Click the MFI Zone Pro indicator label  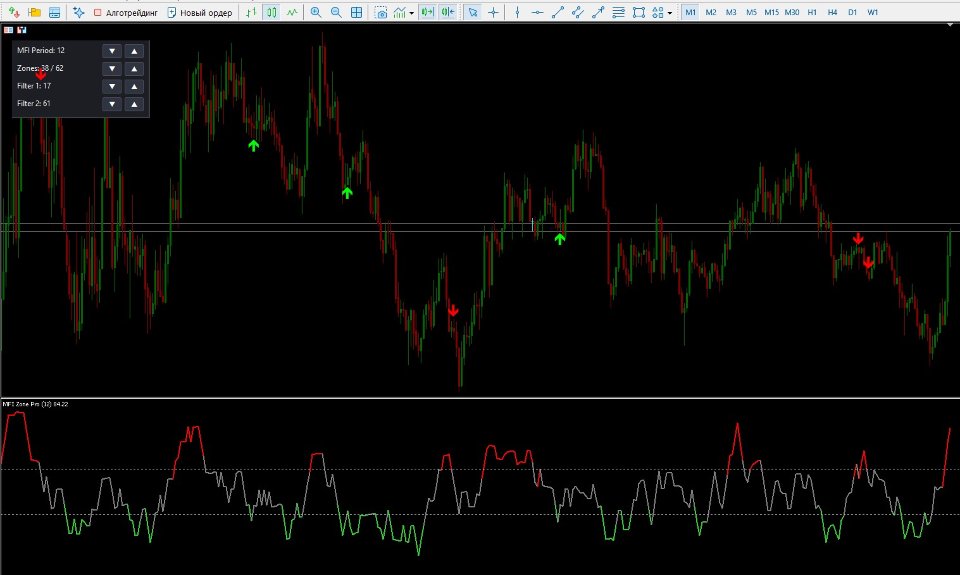coord(36,404)
